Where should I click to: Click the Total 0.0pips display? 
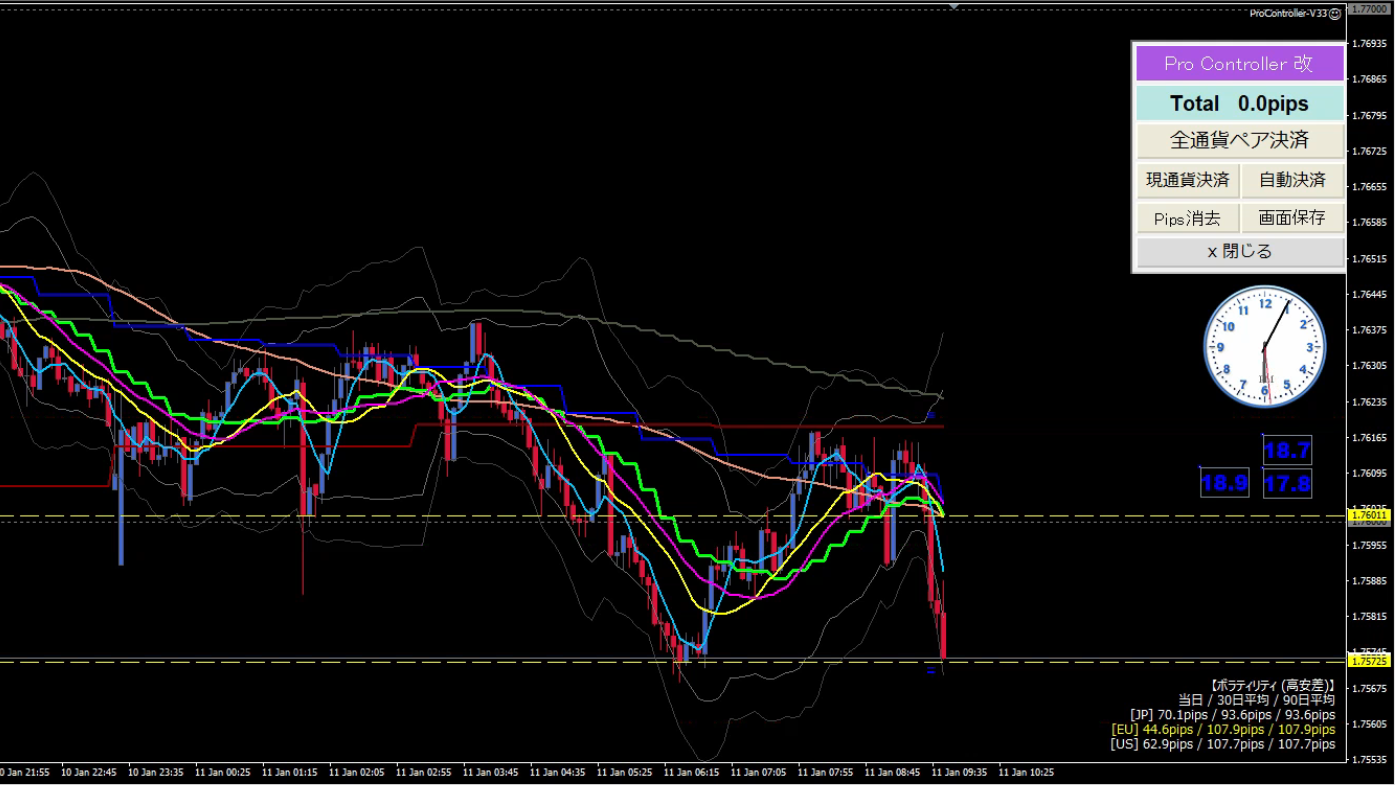pyautogui.click(x=1239, y=103)
